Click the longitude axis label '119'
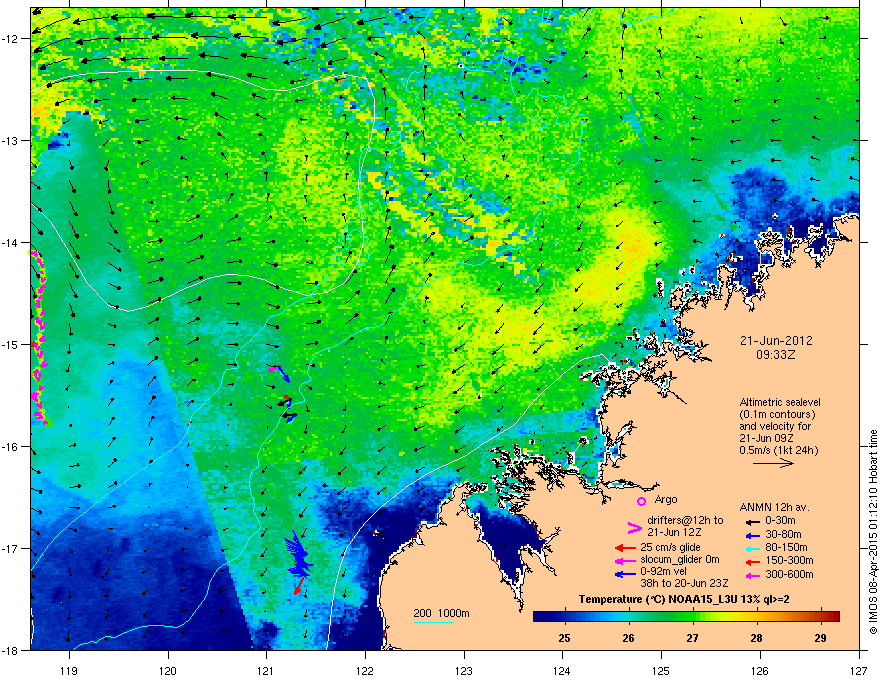The image size is (880, 680). point(69,671)
